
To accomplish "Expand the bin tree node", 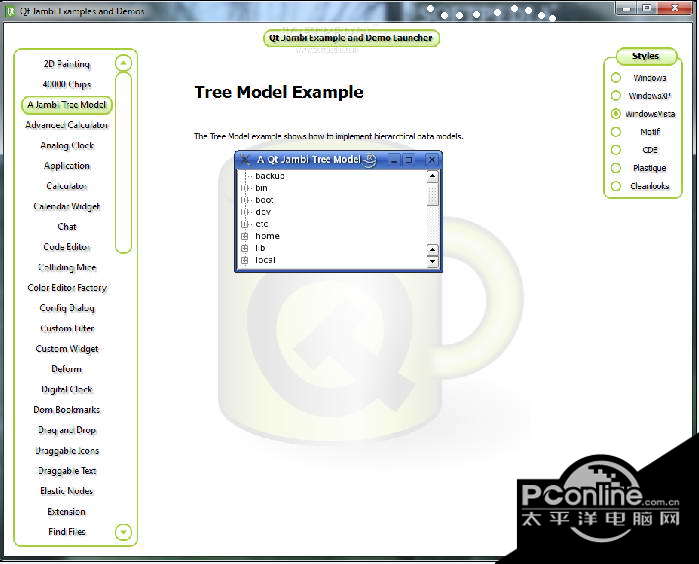I will (x=244, y=188).
